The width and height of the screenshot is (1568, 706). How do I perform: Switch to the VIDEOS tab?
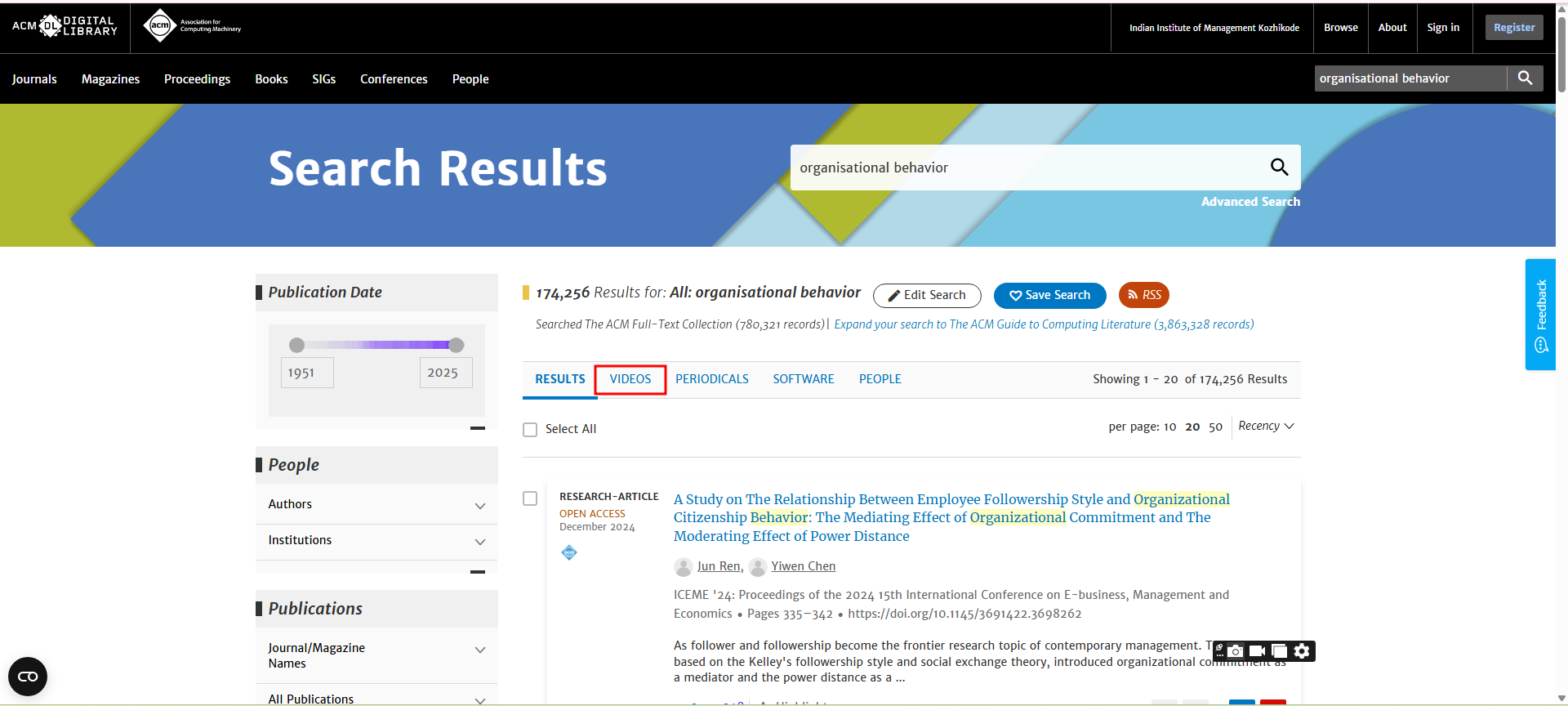630,379
